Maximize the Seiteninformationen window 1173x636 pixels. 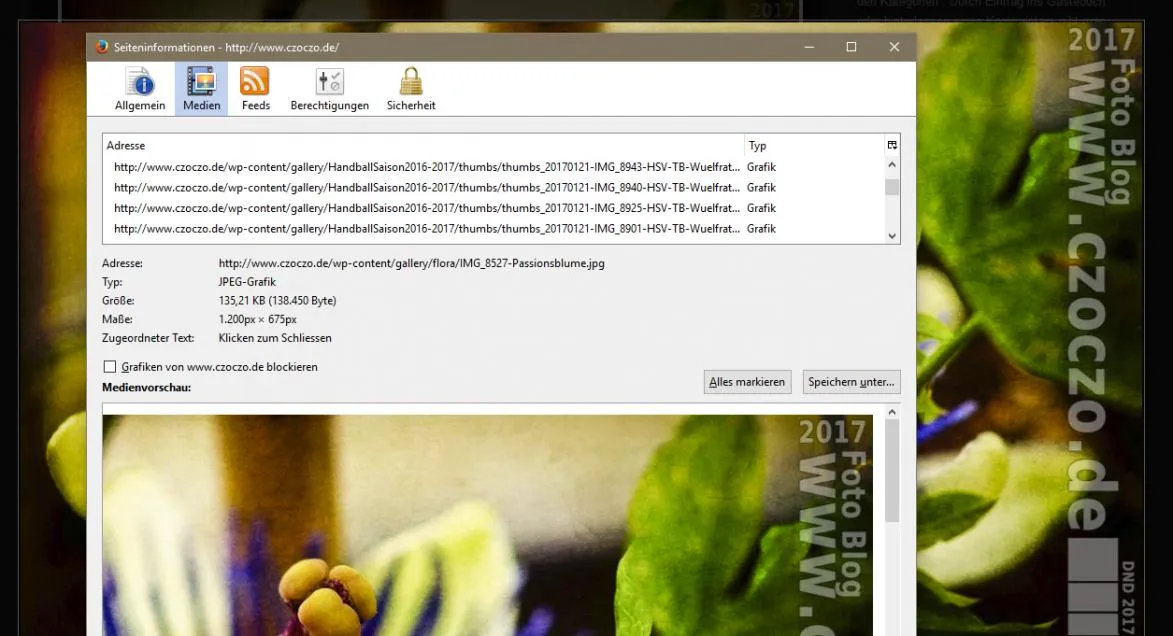[x=851, y=47]
